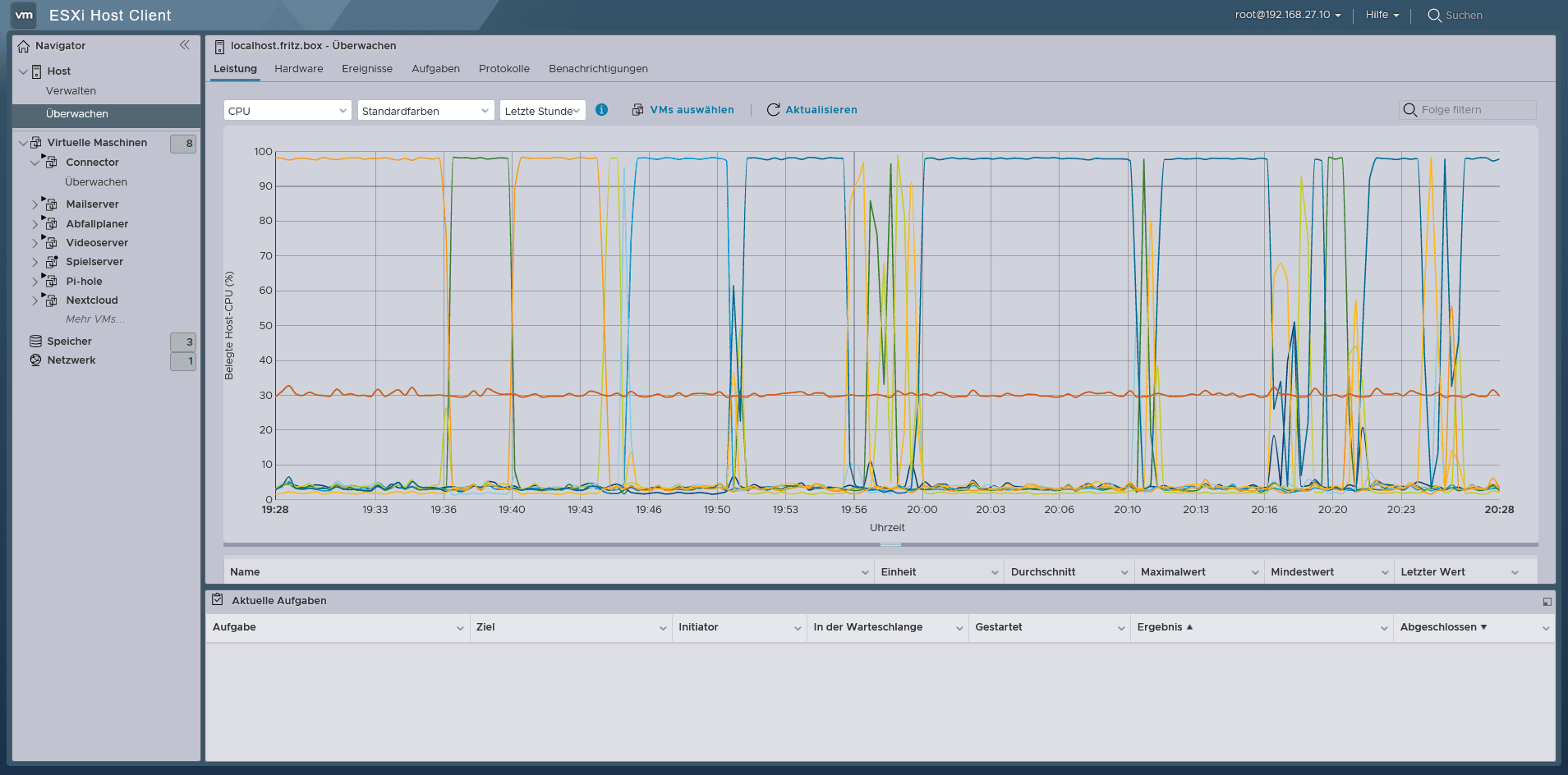Image resolution: width=1568 pixels, height=775 pixels.
Task: Expand the Mailserver VM node
Action: tap(35, 204)
